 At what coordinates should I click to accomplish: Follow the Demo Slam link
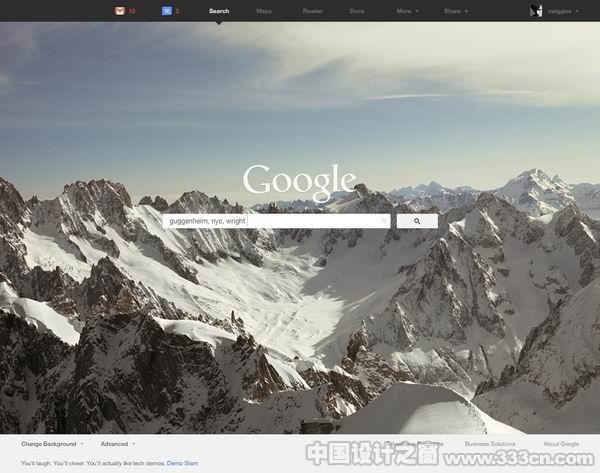pos(183,463)
